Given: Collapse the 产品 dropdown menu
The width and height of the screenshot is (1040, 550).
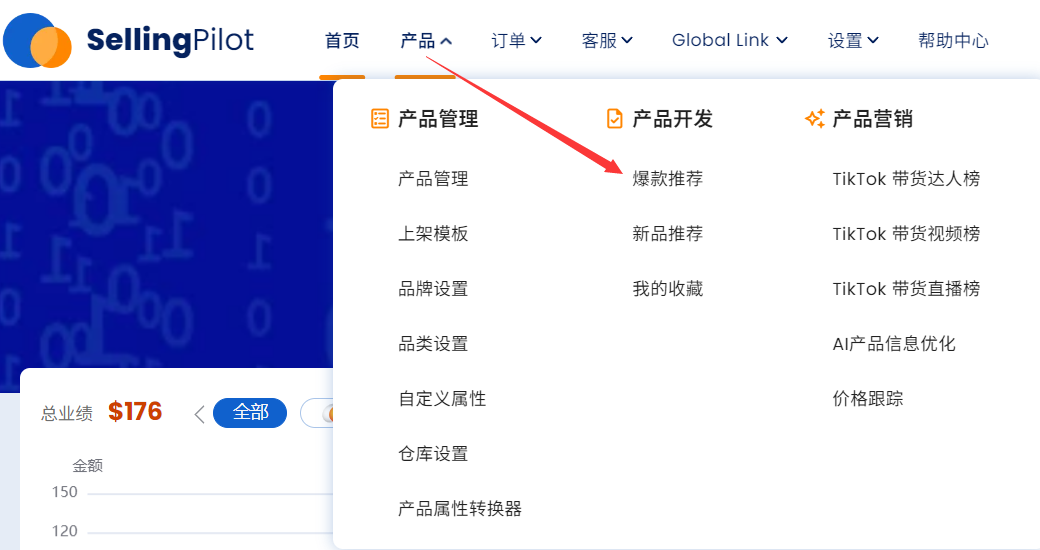Looking at the screenshot, I should [426, 40].
